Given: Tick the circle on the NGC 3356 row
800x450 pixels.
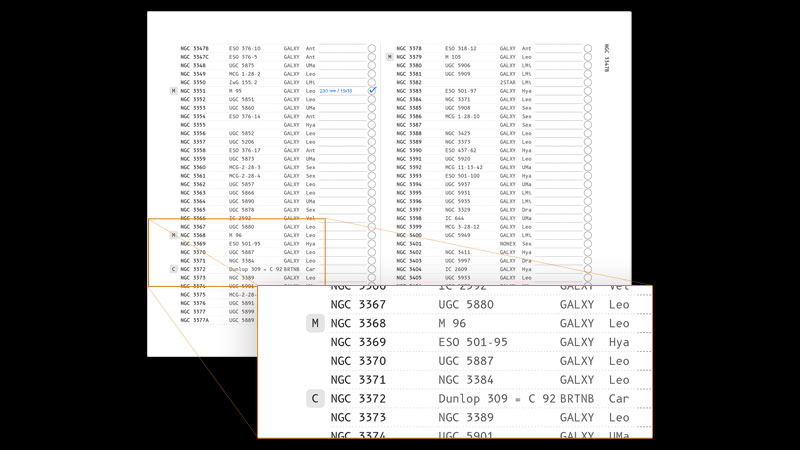Looking at the screenshot, I should point(372,133).
